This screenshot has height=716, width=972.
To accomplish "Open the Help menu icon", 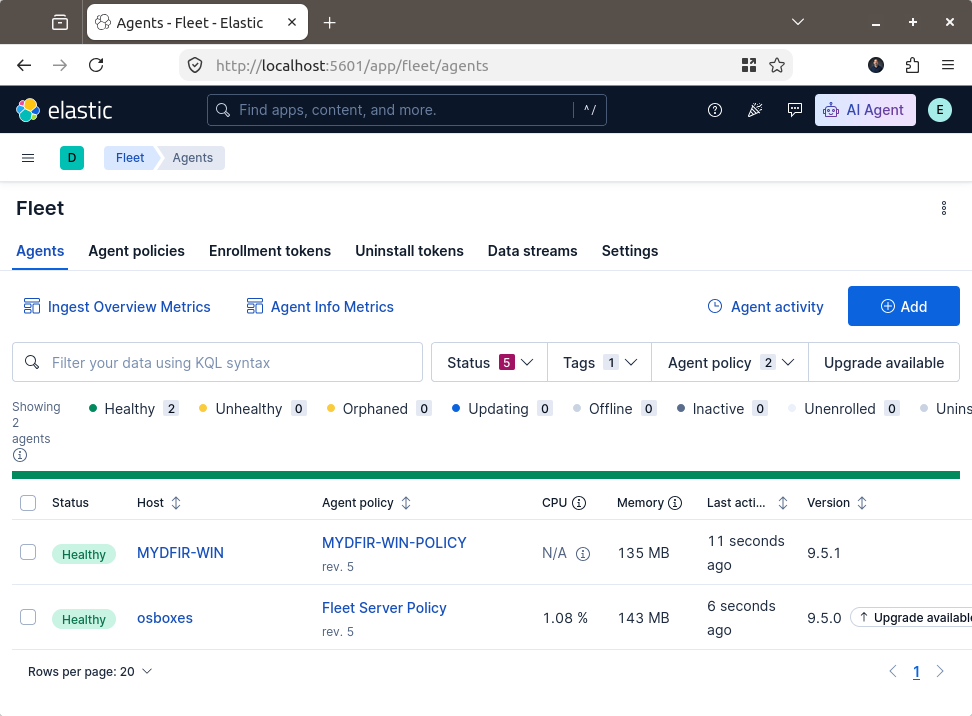I will pyautogui.click(x=715, y=110).
